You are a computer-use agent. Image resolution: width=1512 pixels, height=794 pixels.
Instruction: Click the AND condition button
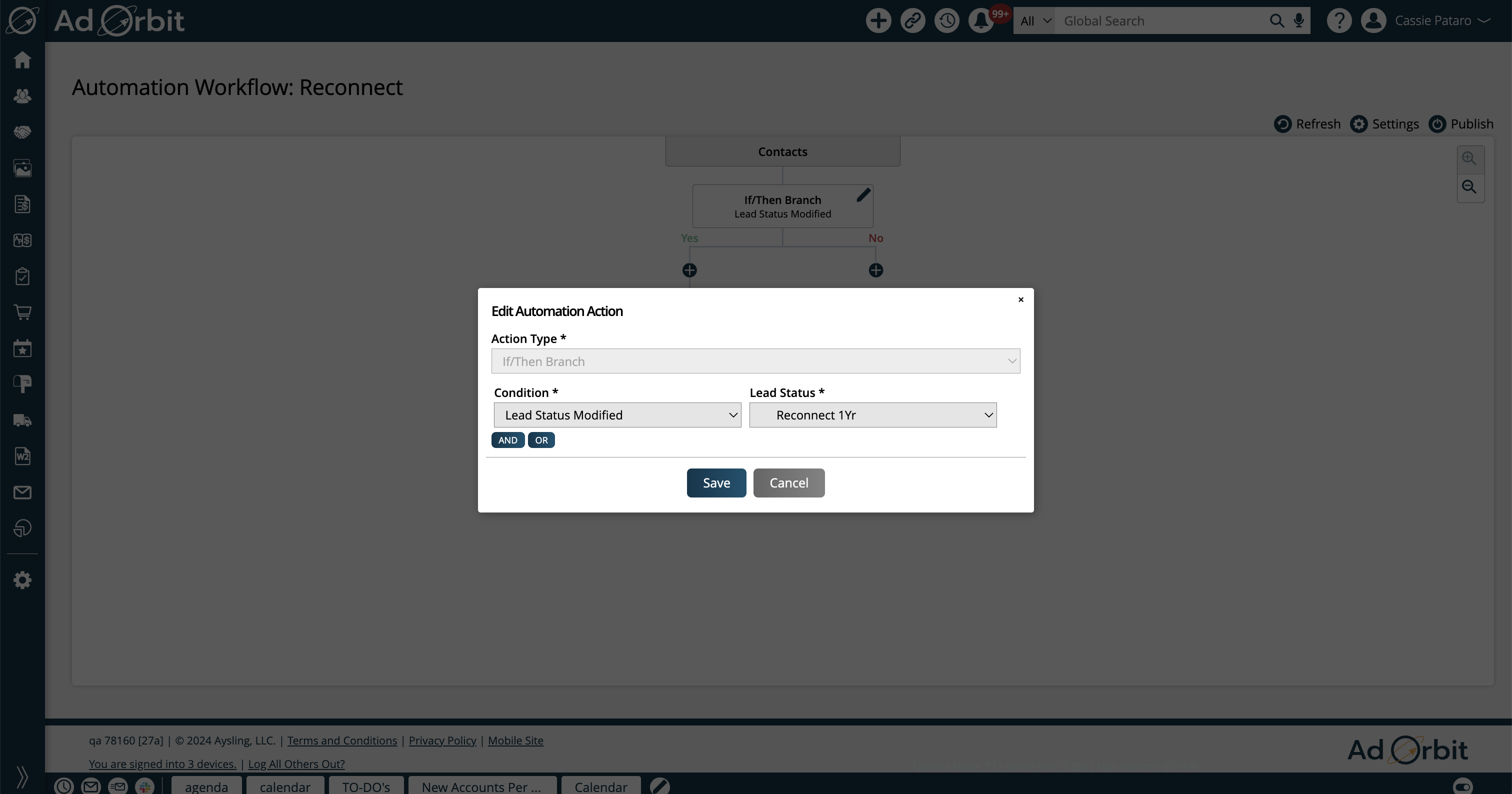pyautogui.click(x=507, y=440)
